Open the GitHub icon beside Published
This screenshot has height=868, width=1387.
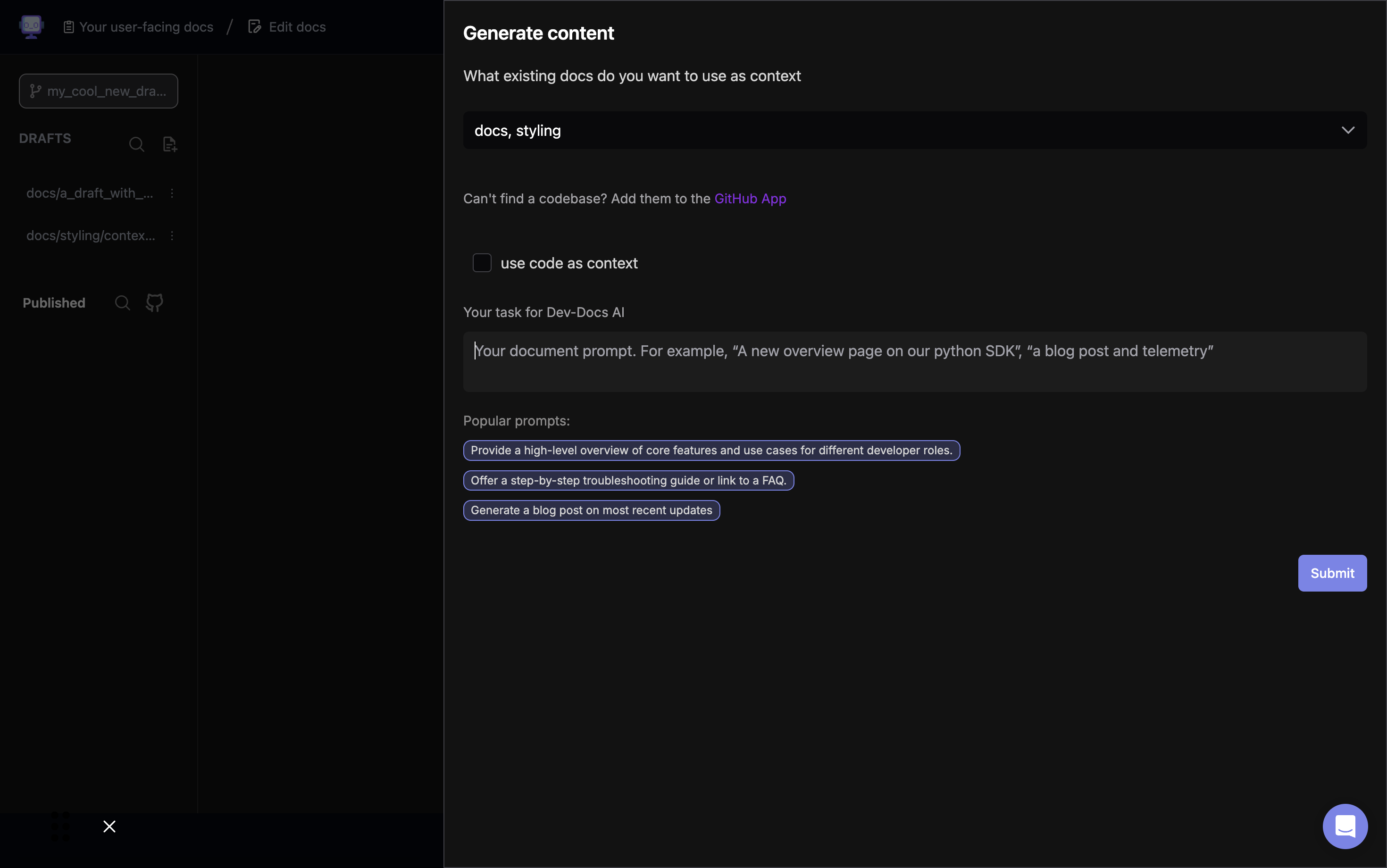point(154,302)
